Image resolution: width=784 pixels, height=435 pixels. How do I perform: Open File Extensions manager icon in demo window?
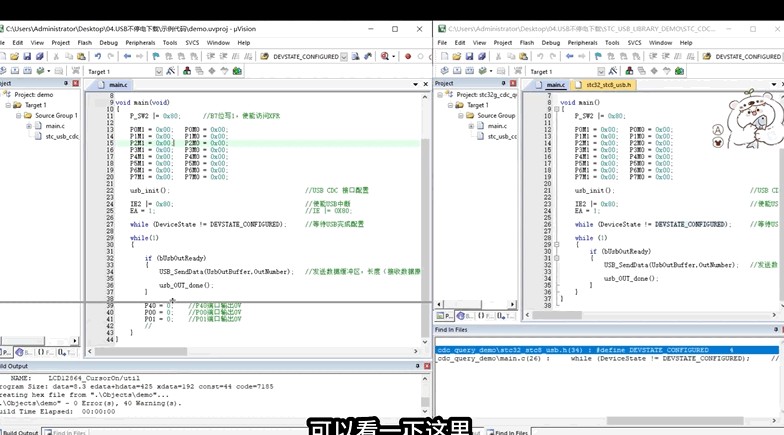pos(186,71)
